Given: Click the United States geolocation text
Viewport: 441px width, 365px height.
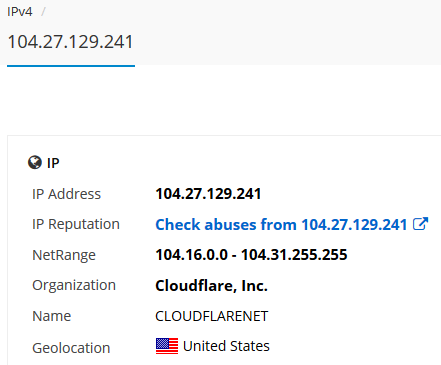Looking at the screenshot, I should [x=226, y=346].
